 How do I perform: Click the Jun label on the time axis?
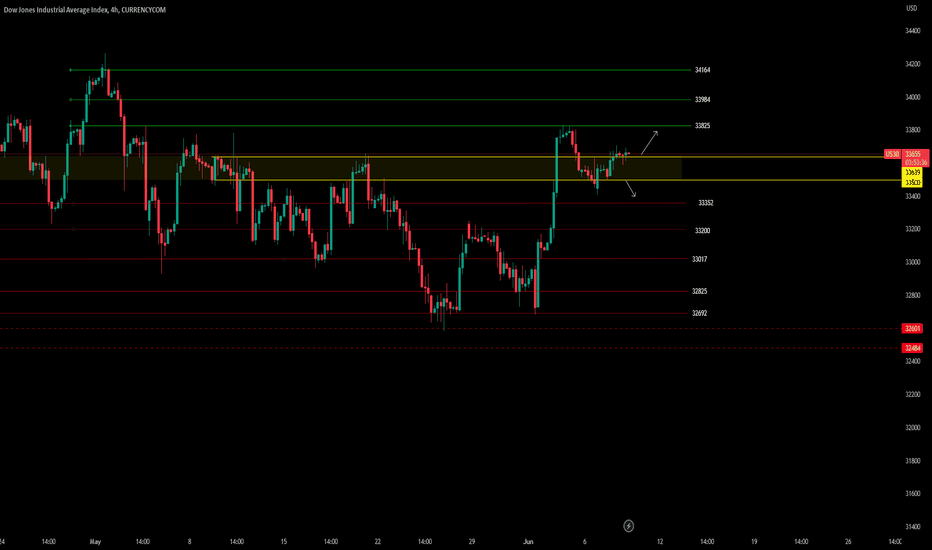click(528, 542)
